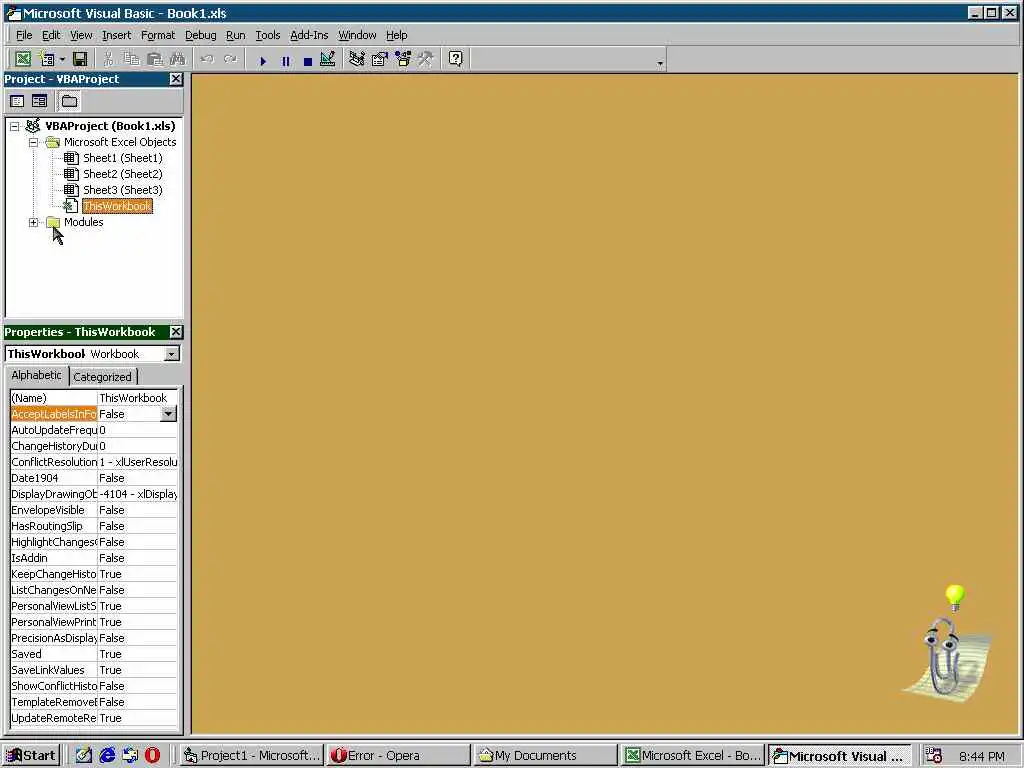Open View Microsoft Excel toolbar icon
Screen dimensions: 1024x768
click(x=23, y=59)
